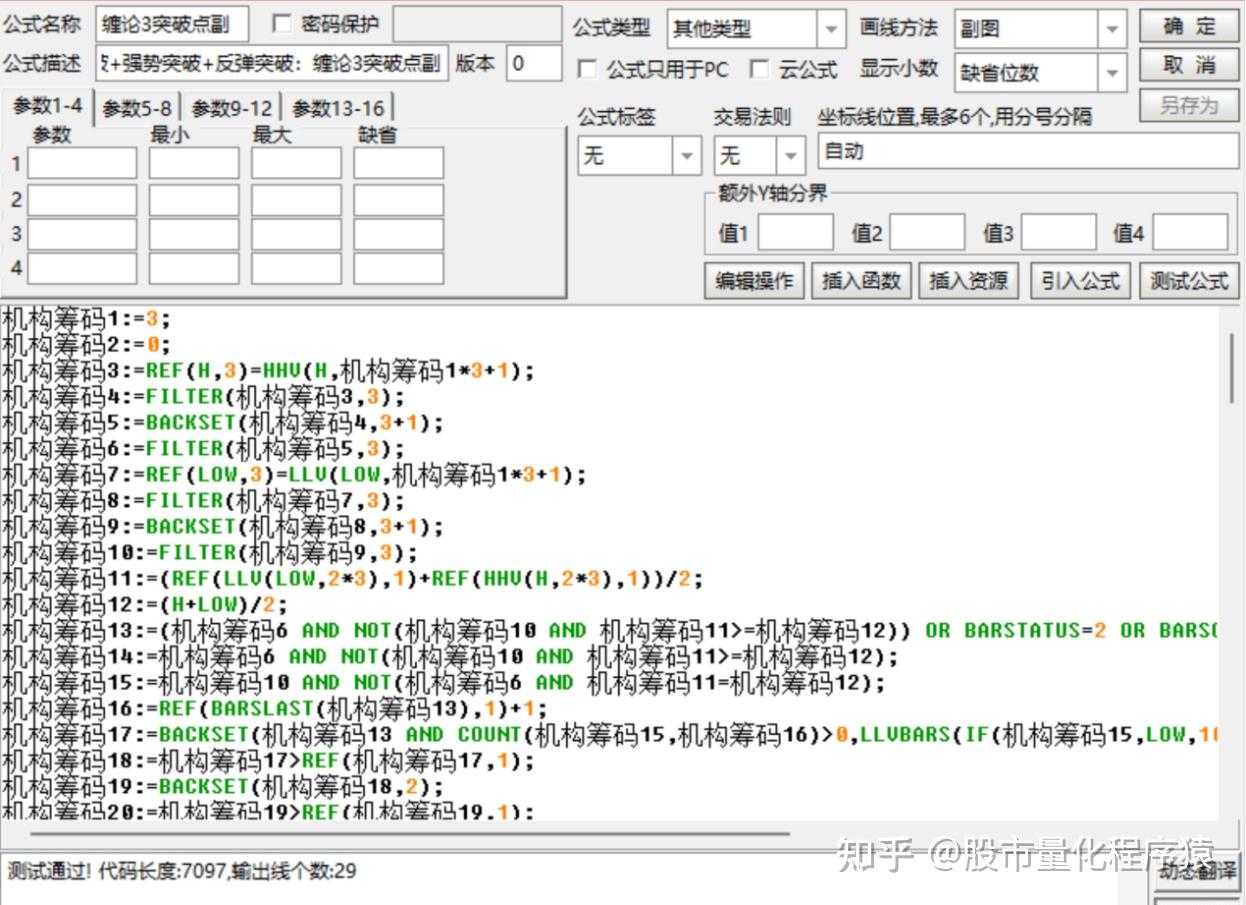Click the 另存为 button

point(1189,105)
